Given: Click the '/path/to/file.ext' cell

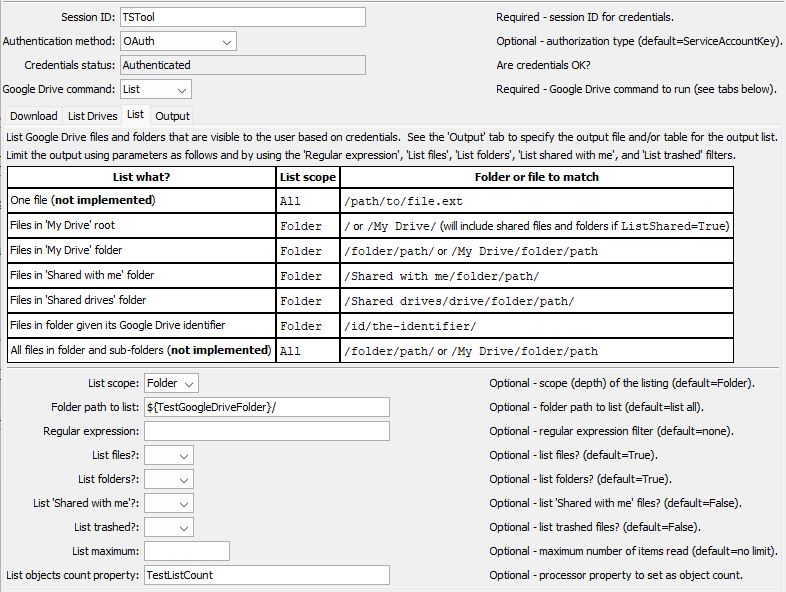Looking at the screenshot, I should (x=536, y=201).
